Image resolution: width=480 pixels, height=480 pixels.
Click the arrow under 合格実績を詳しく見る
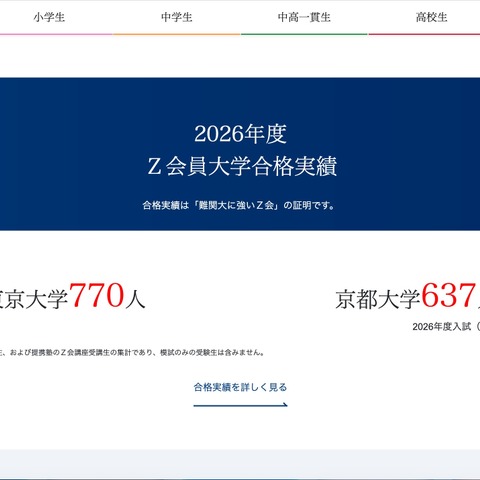(x=240, y=405)
